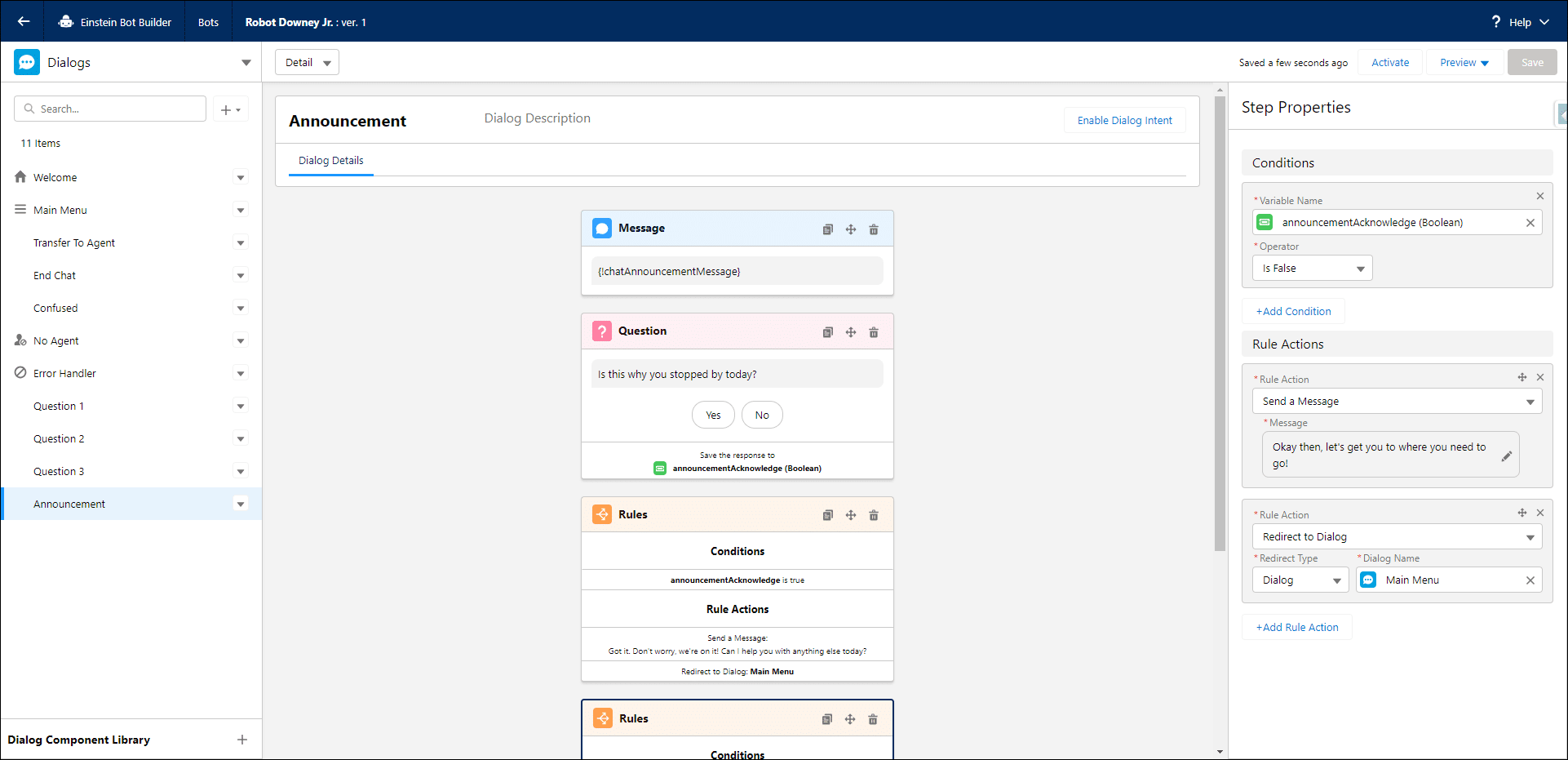Delete the bottom Rules step
This screenshot has width=1568, height=760.
coord(873,719)
